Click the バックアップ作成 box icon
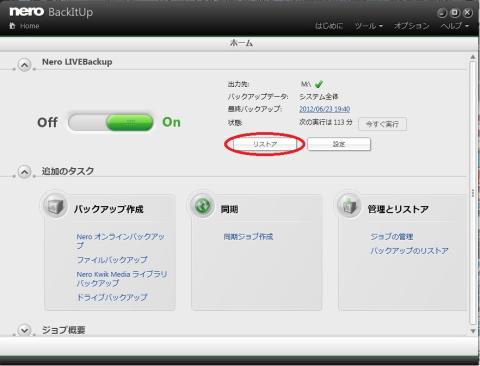The image size is (480, 366). coord(55,206)
